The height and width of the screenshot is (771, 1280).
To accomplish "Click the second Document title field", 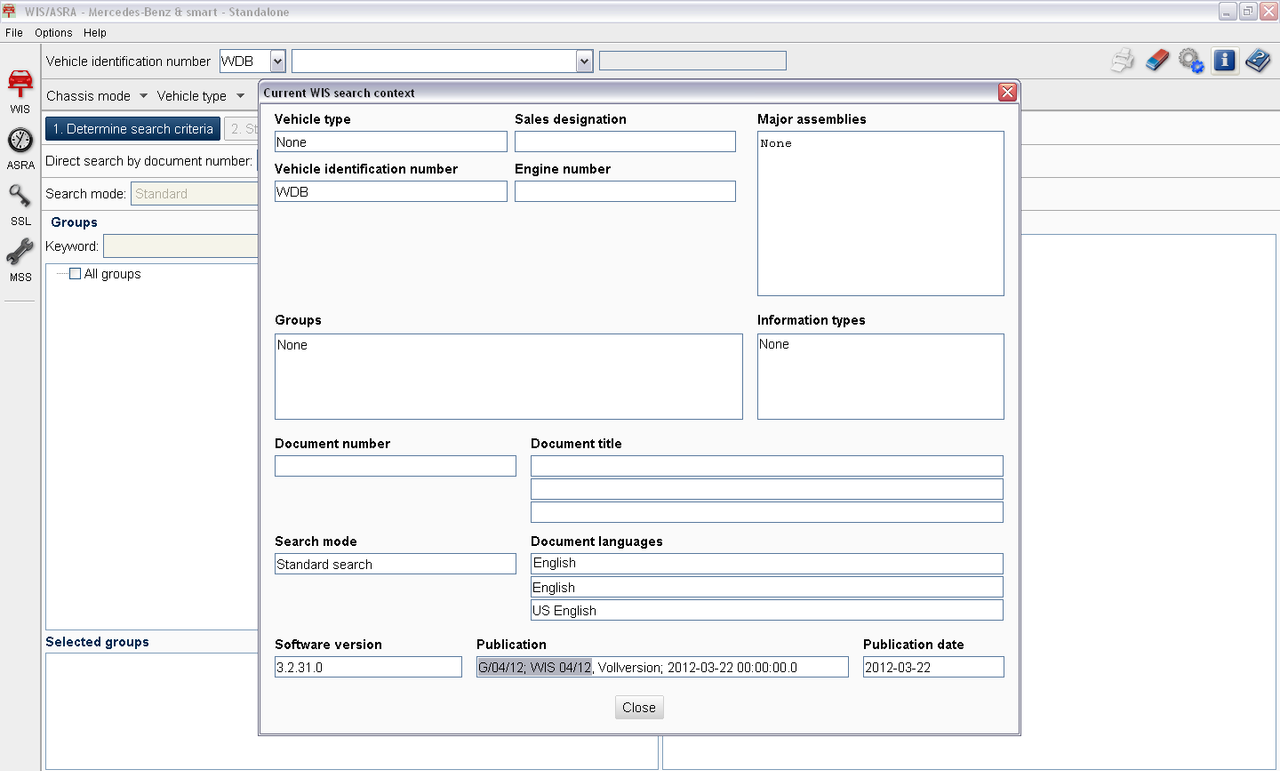I will coord(767,489).
